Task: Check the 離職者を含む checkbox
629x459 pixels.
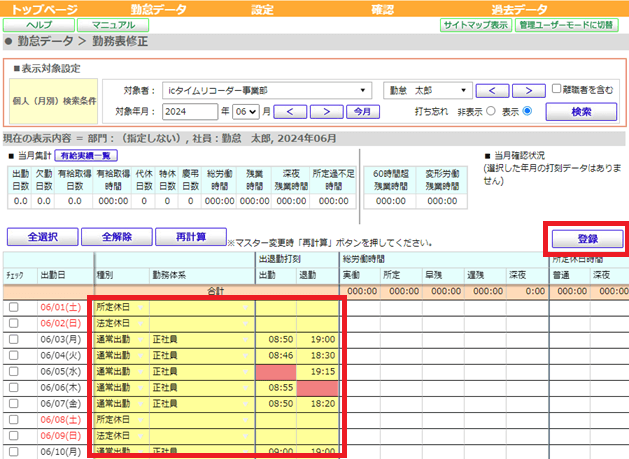Action: point(556,89)
